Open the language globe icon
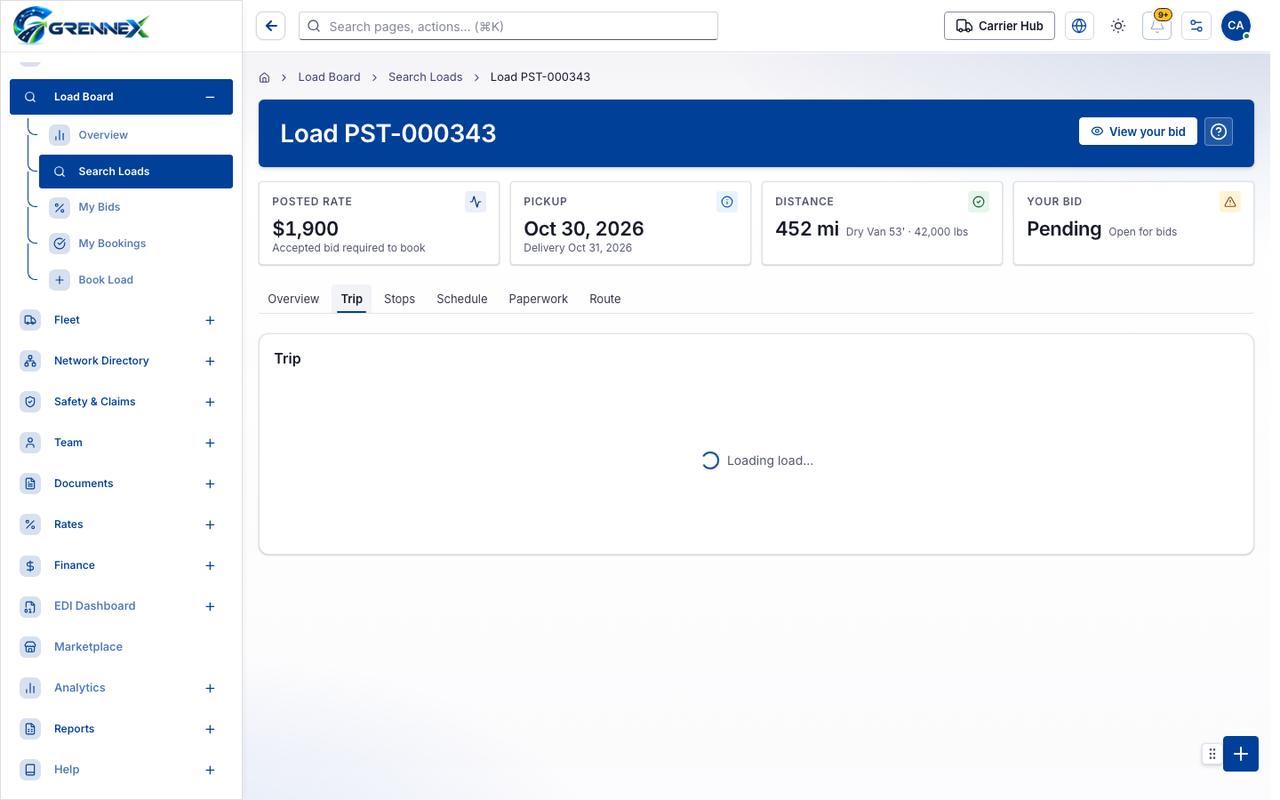Screen dimensions: 1280x800 tap(1079, 26)
